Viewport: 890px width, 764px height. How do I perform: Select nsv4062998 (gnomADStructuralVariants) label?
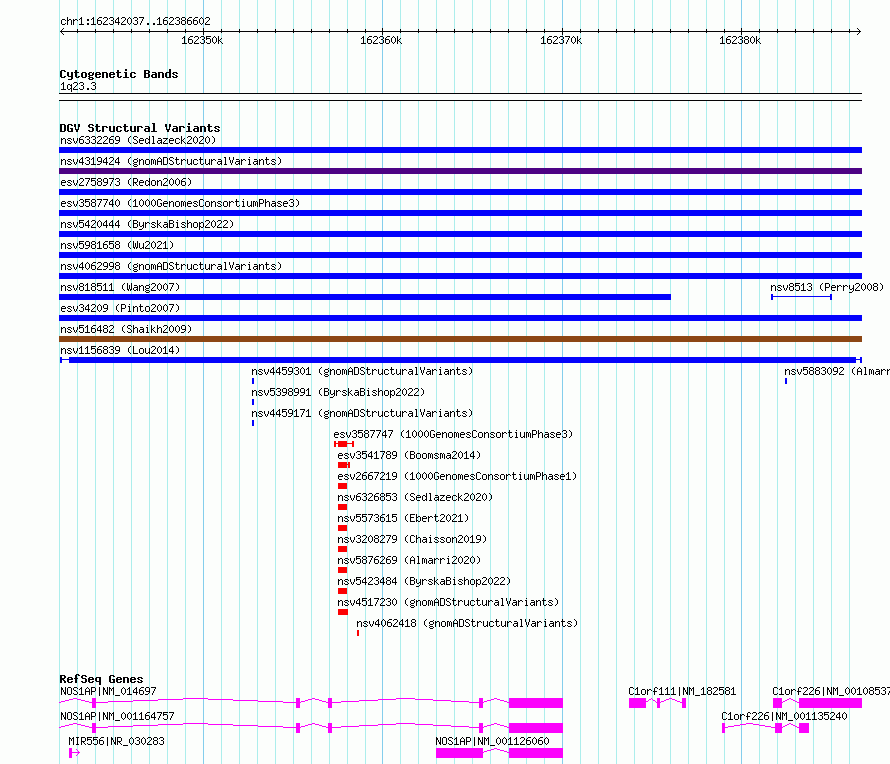click(171, 266)
